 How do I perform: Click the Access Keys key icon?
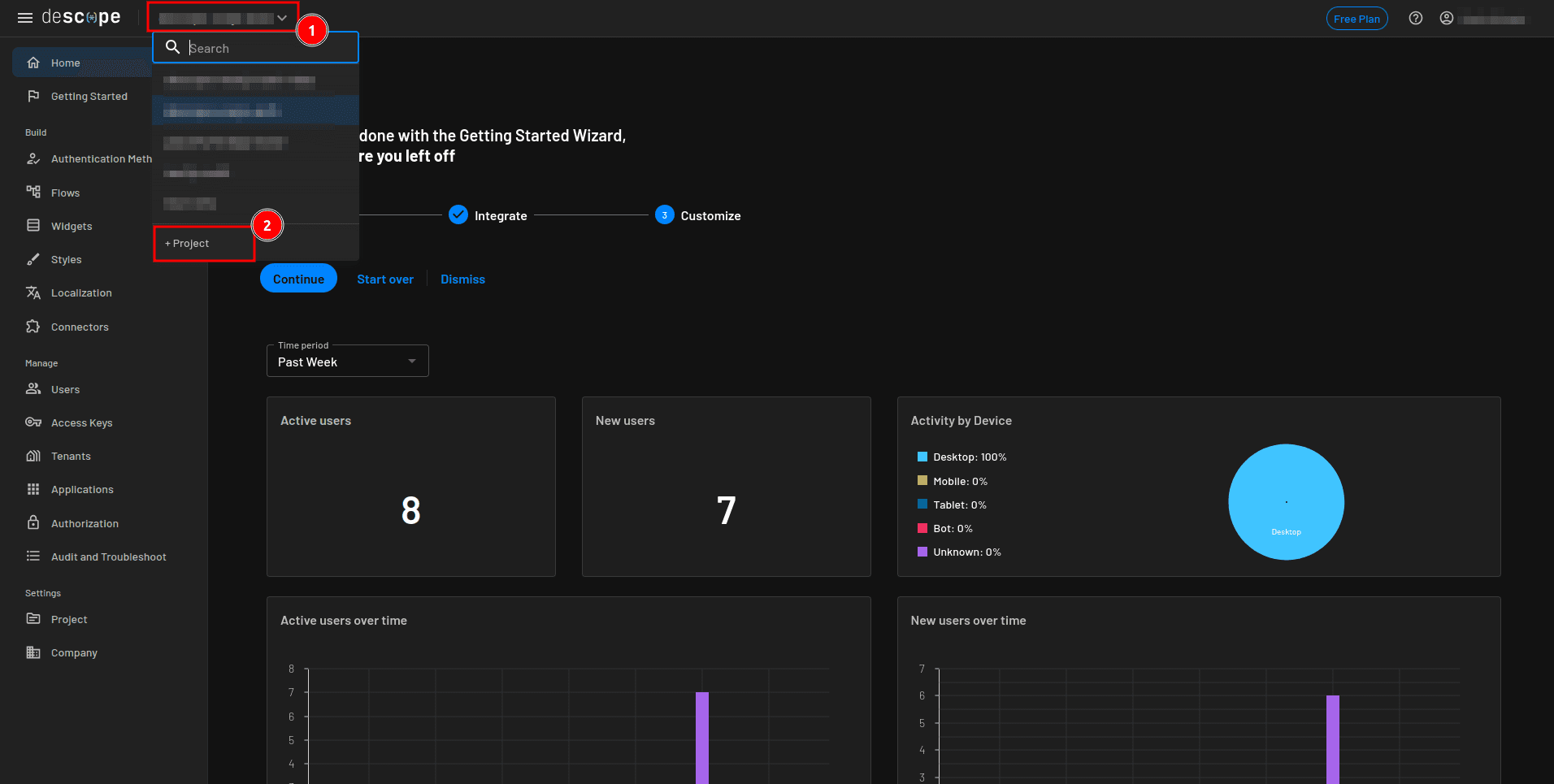(x=33, y=422)
